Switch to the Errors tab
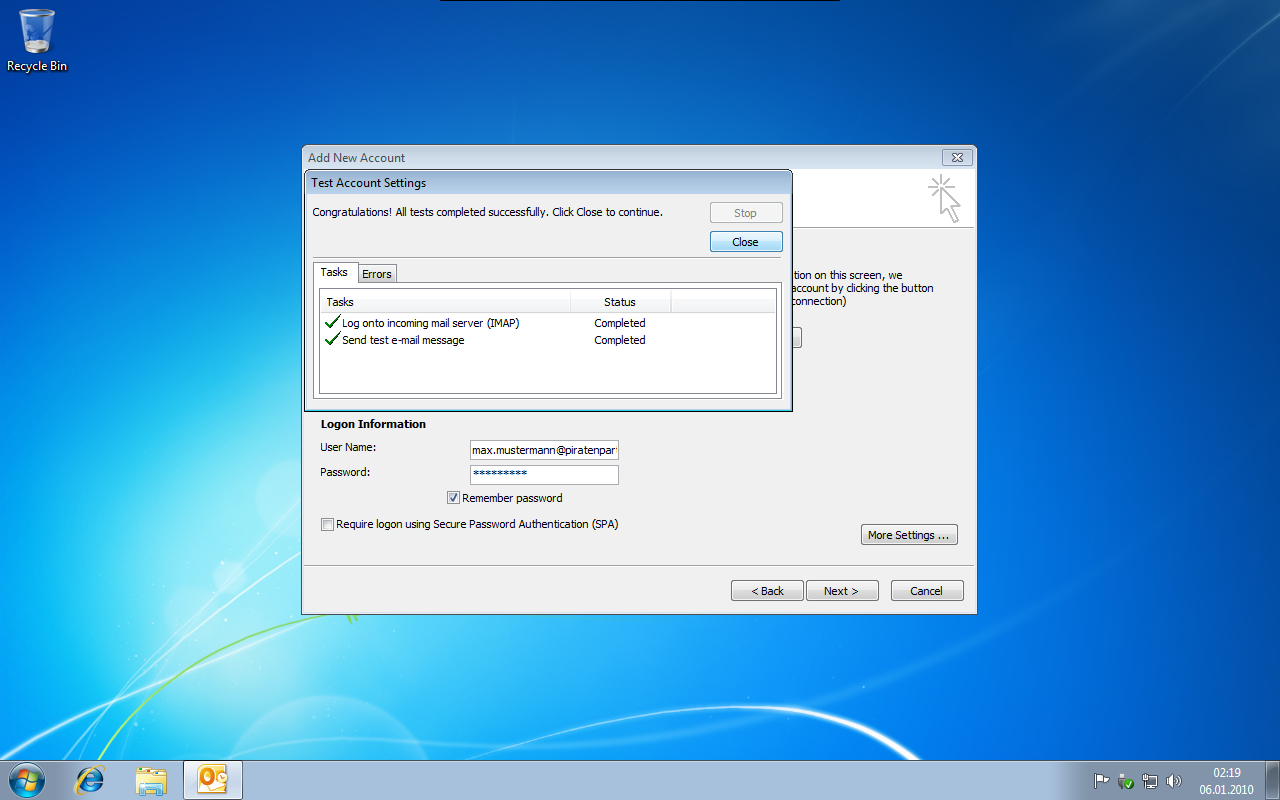The width and height of the screenshot is (1280, 800). (x=377, y=274)
